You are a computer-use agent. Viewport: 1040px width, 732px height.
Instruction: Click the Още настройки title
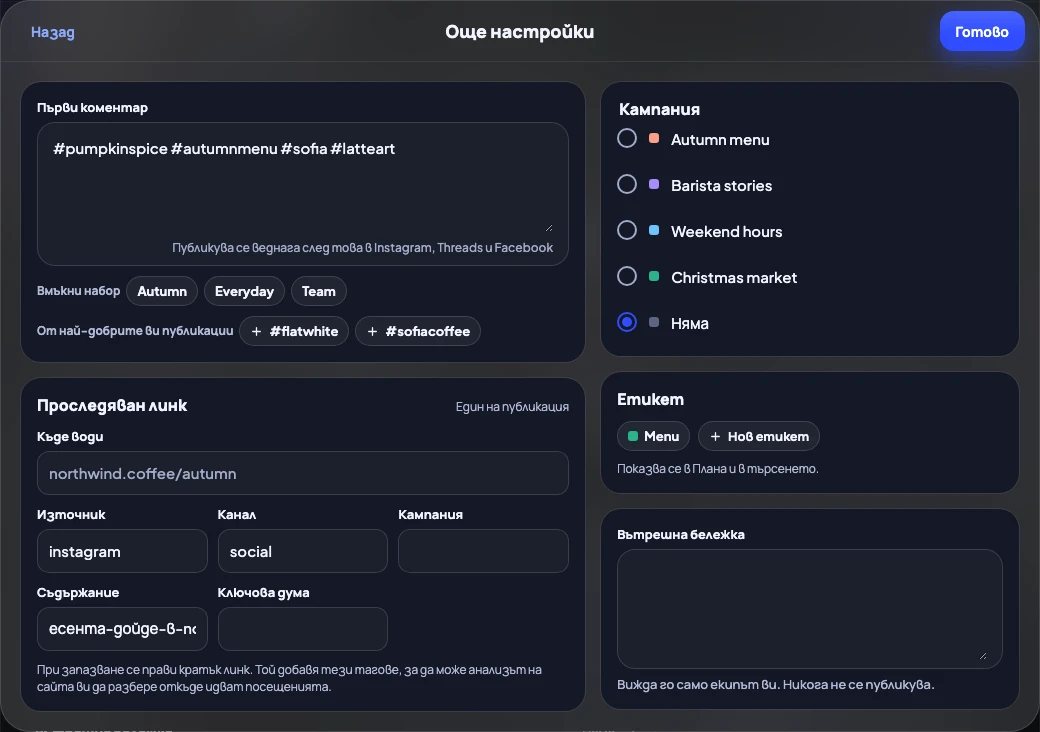coord(519,32)
